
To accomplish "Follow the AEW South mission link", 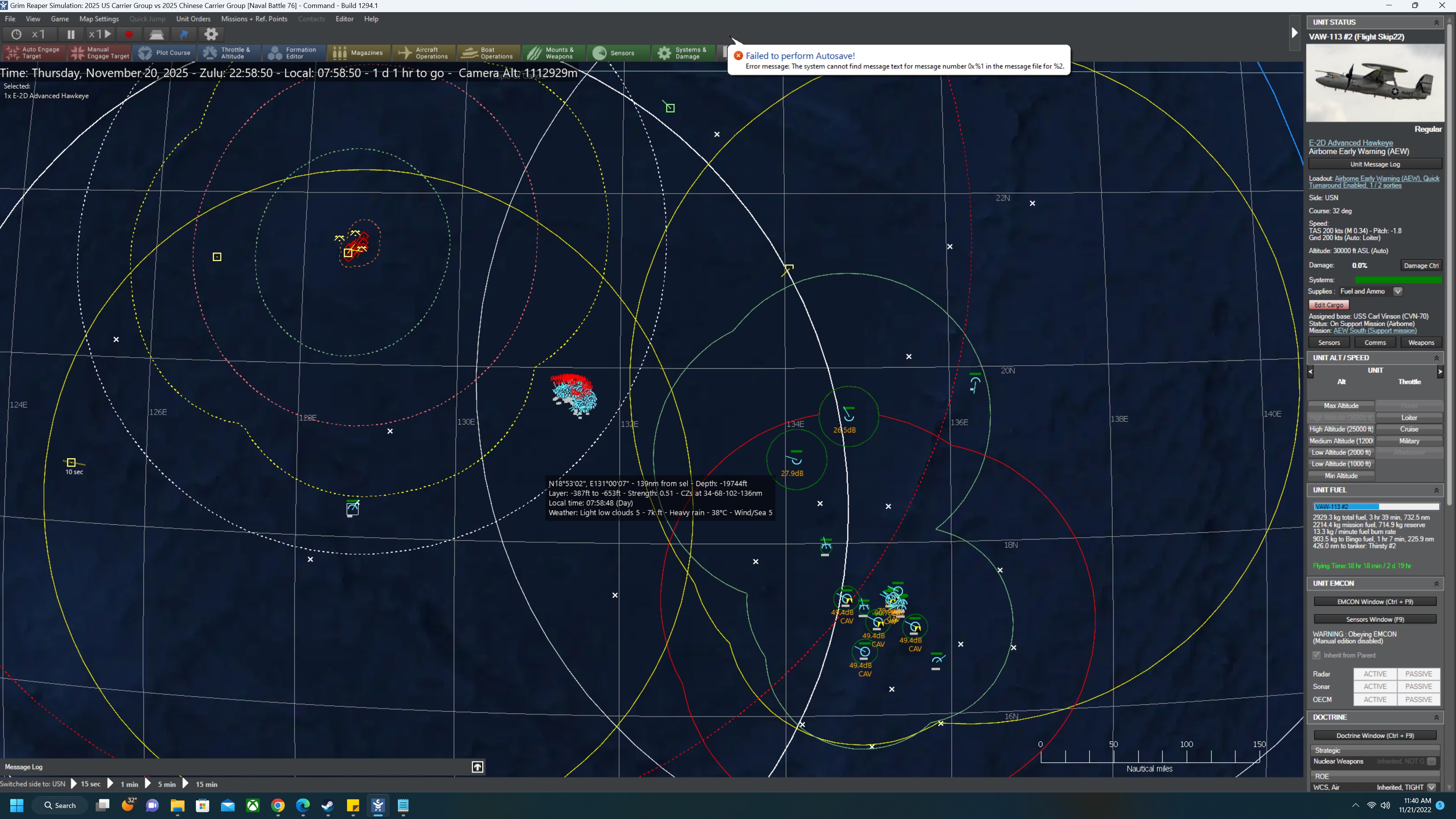I will click(x=1375, y=331).
